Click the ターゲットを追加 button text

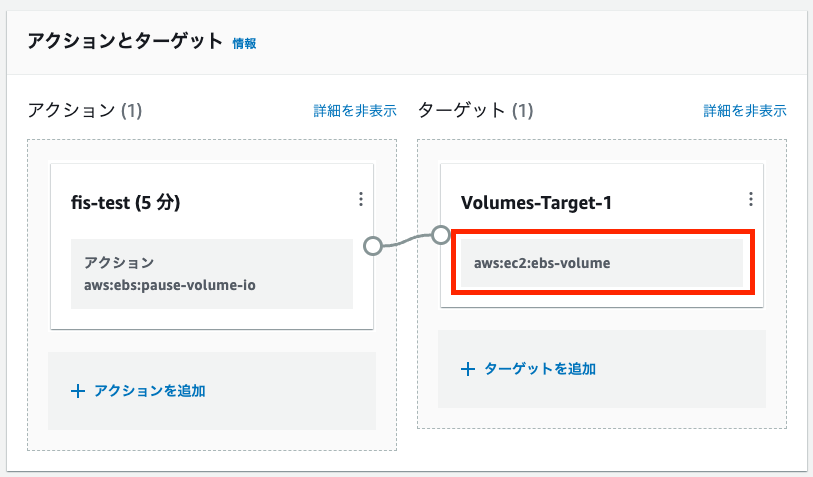click(540, 369)
